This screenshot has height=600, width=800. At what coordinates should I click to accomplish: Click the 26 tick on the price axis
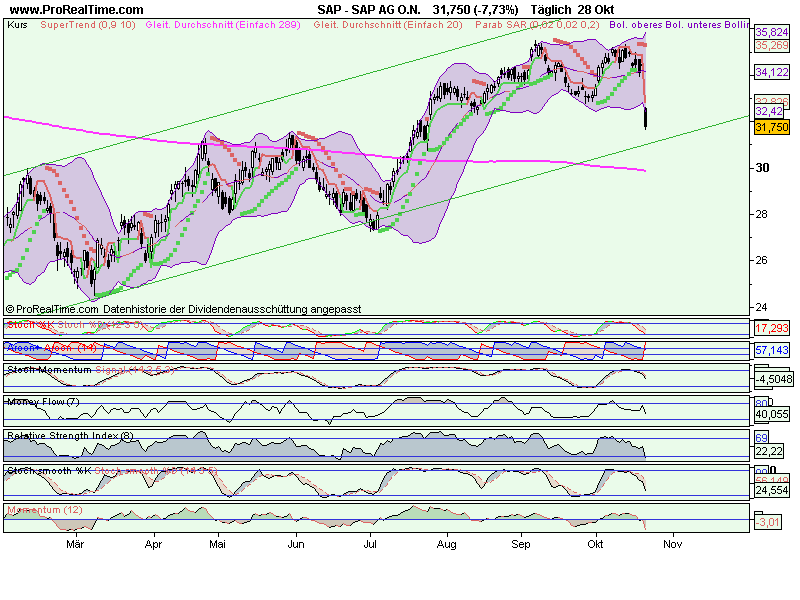[762, 260]
